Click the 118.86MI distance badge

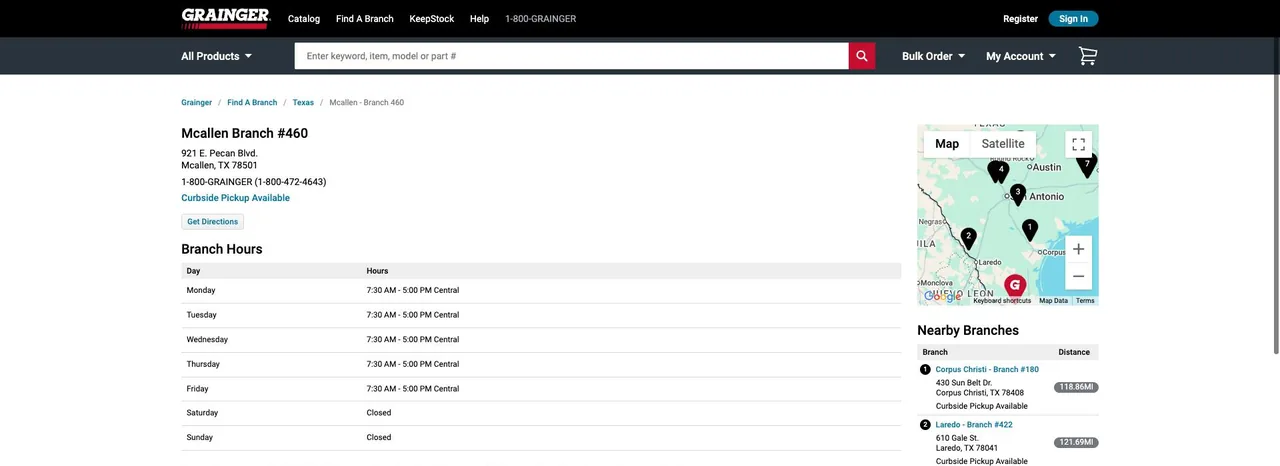pyautogui.click(x=1076, y=387)
